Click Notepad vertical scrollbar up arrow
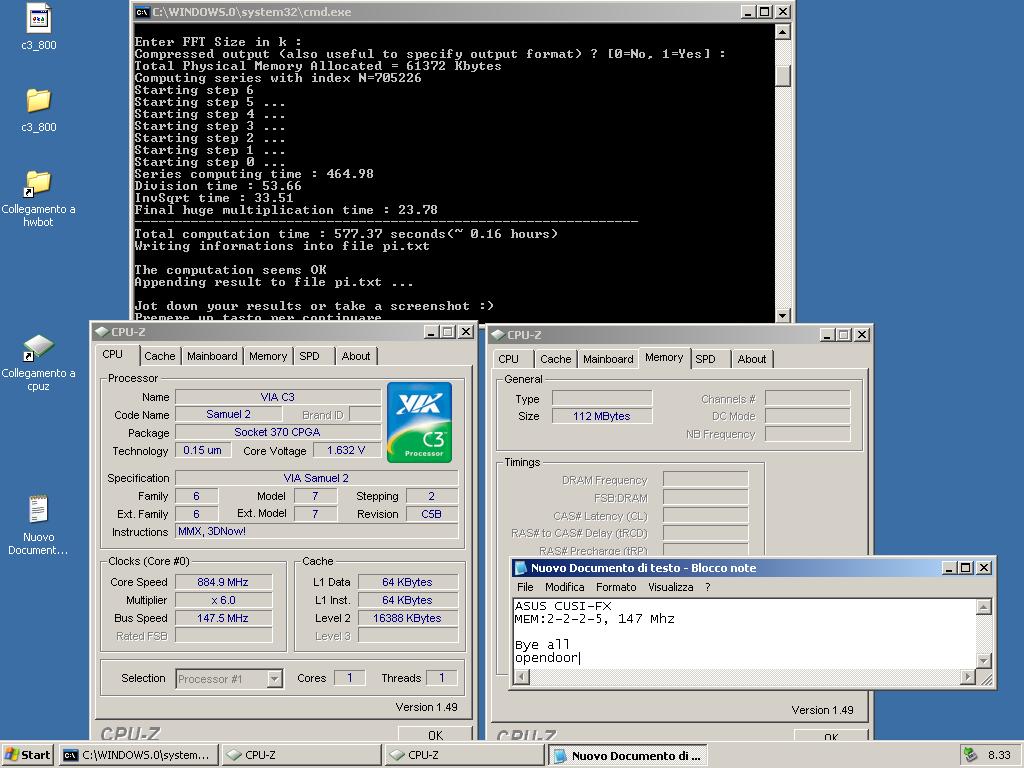This screenshot has height=768, width=1024. pos(984,607)
